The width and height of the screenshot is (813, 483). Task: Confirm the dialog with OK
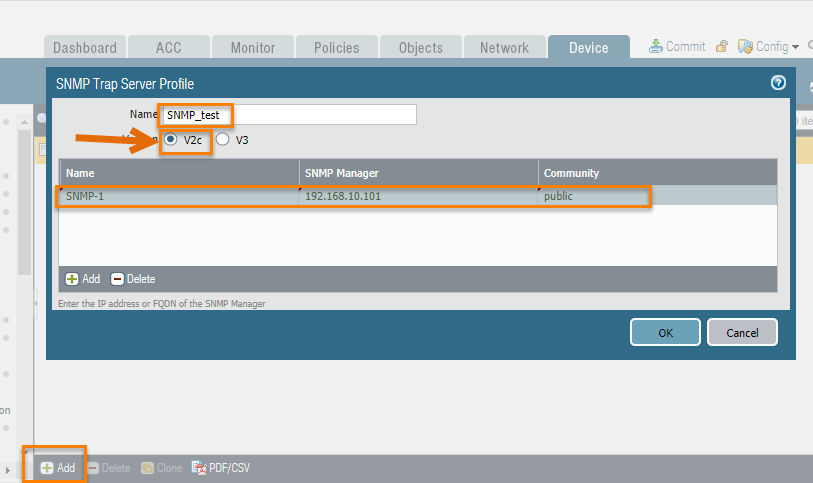(x=665, y=332)
